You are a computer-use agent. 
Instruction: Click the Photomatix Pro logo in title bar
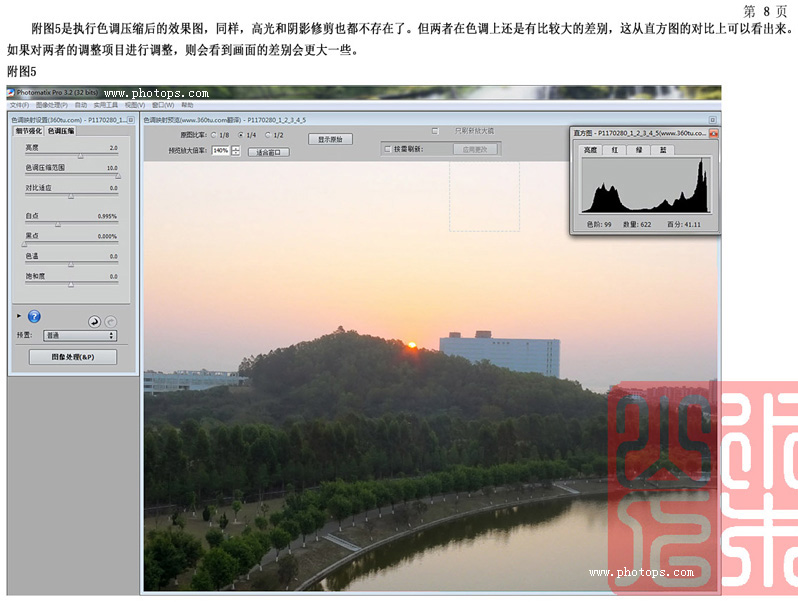click(11, 93)
